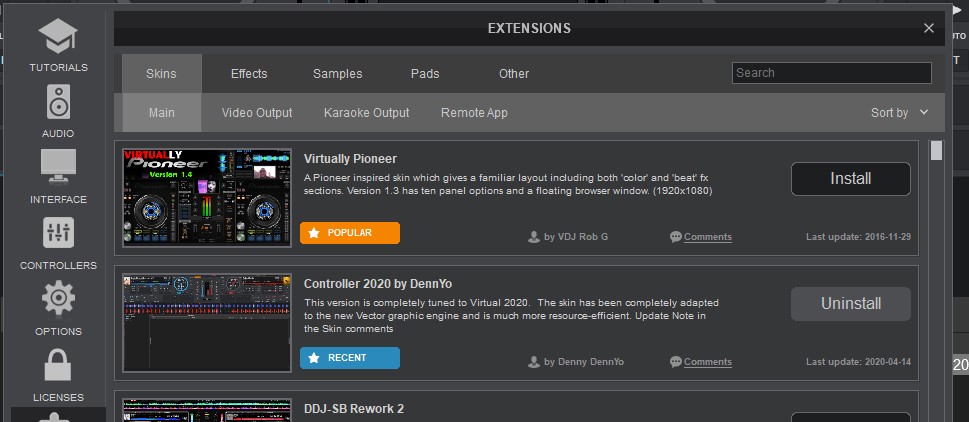Select the Main skins sub-tab
969x422 pixels.
tap(162, 112)
